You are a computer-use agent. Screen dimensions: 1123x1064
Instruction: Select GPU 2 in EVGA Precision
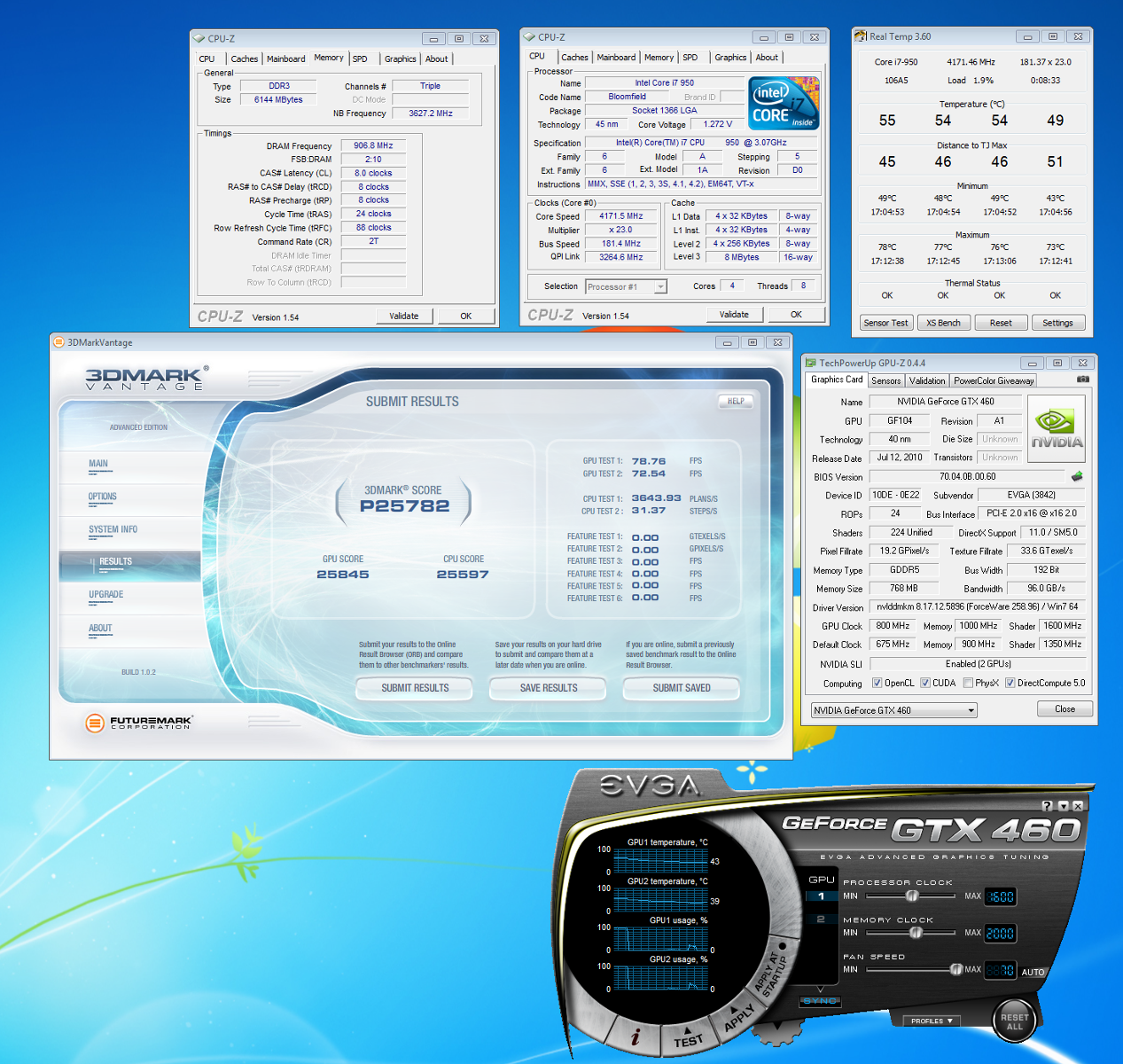(x=821, y=919)
